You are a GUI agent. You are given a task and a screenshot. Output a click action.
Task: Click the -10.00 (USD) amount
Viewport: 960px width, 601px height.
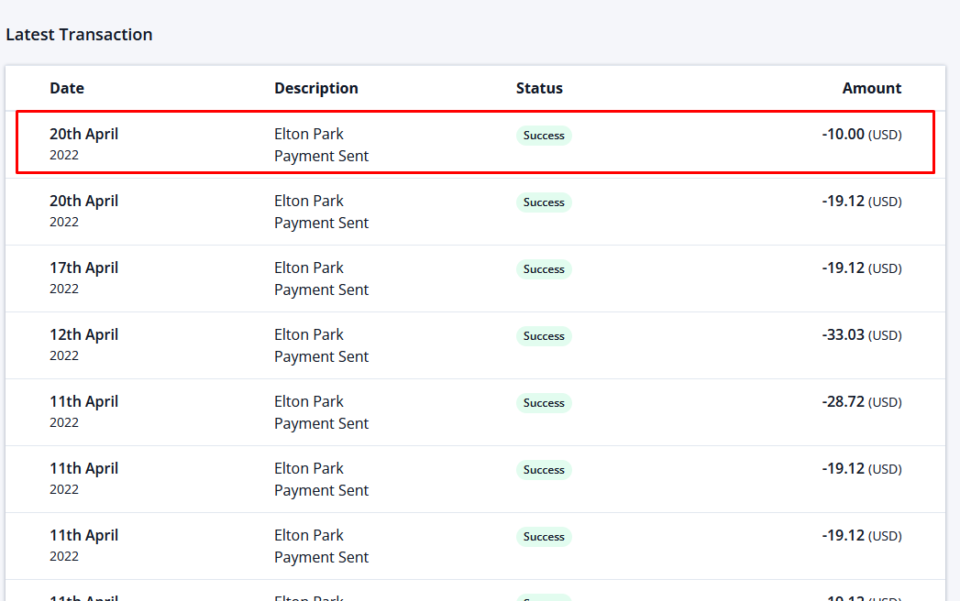click(861, 134)
